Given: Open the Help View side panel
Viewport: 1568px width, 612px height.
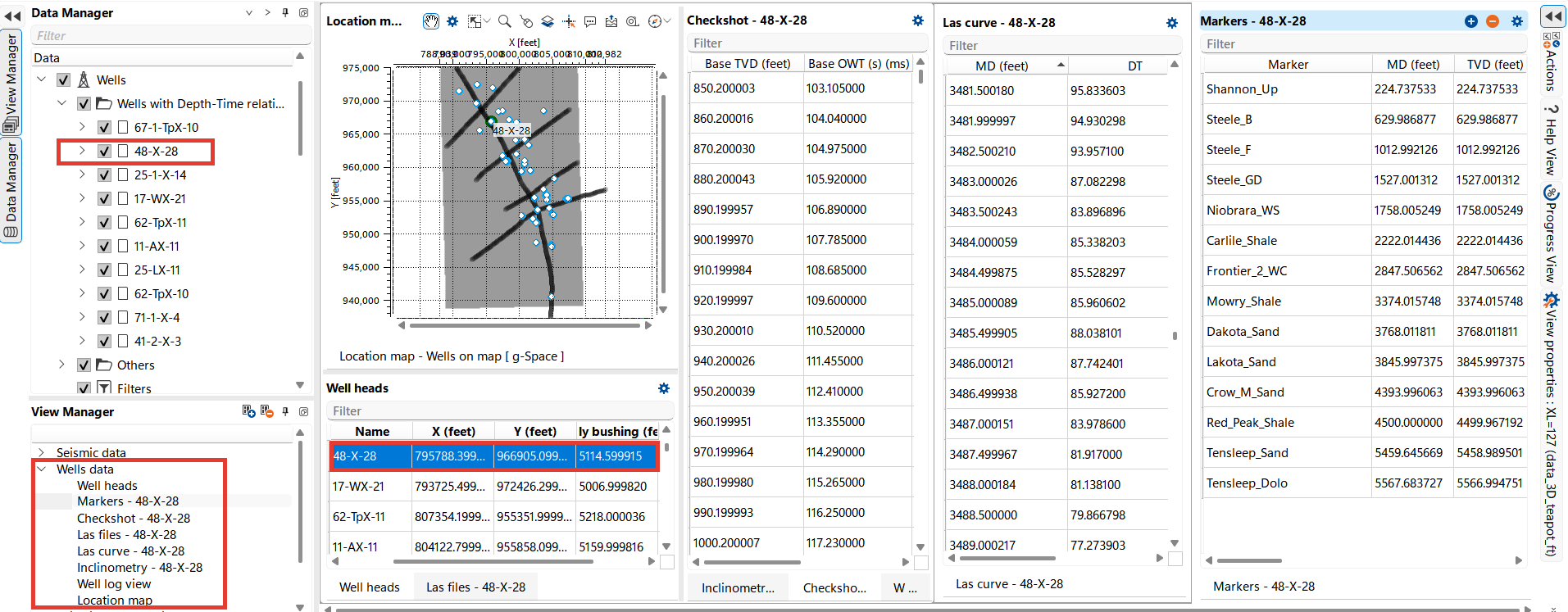Looking at the screenshot, I should coord(1551,139).
